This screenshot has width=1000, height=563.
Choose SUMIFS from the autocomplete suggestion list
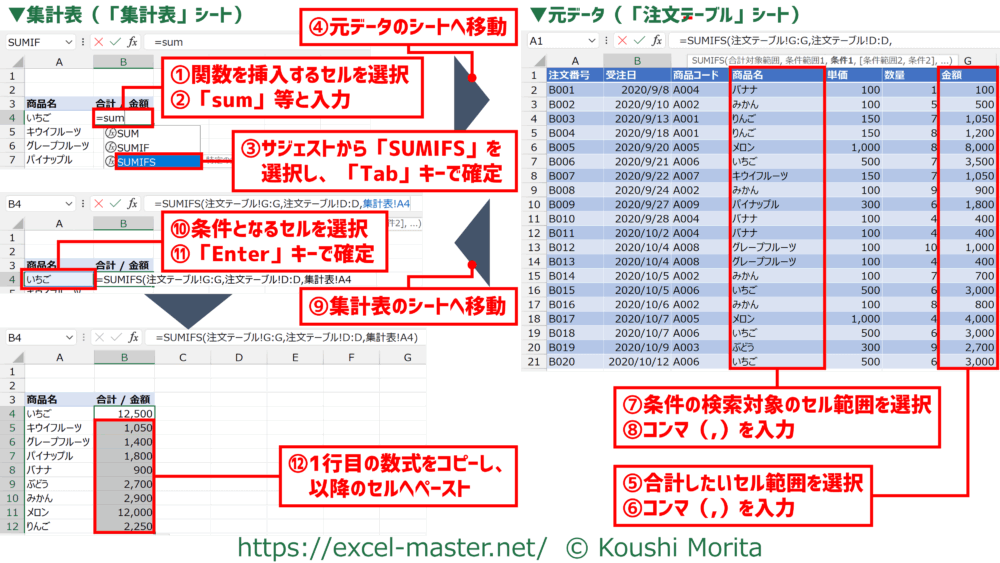138,161
